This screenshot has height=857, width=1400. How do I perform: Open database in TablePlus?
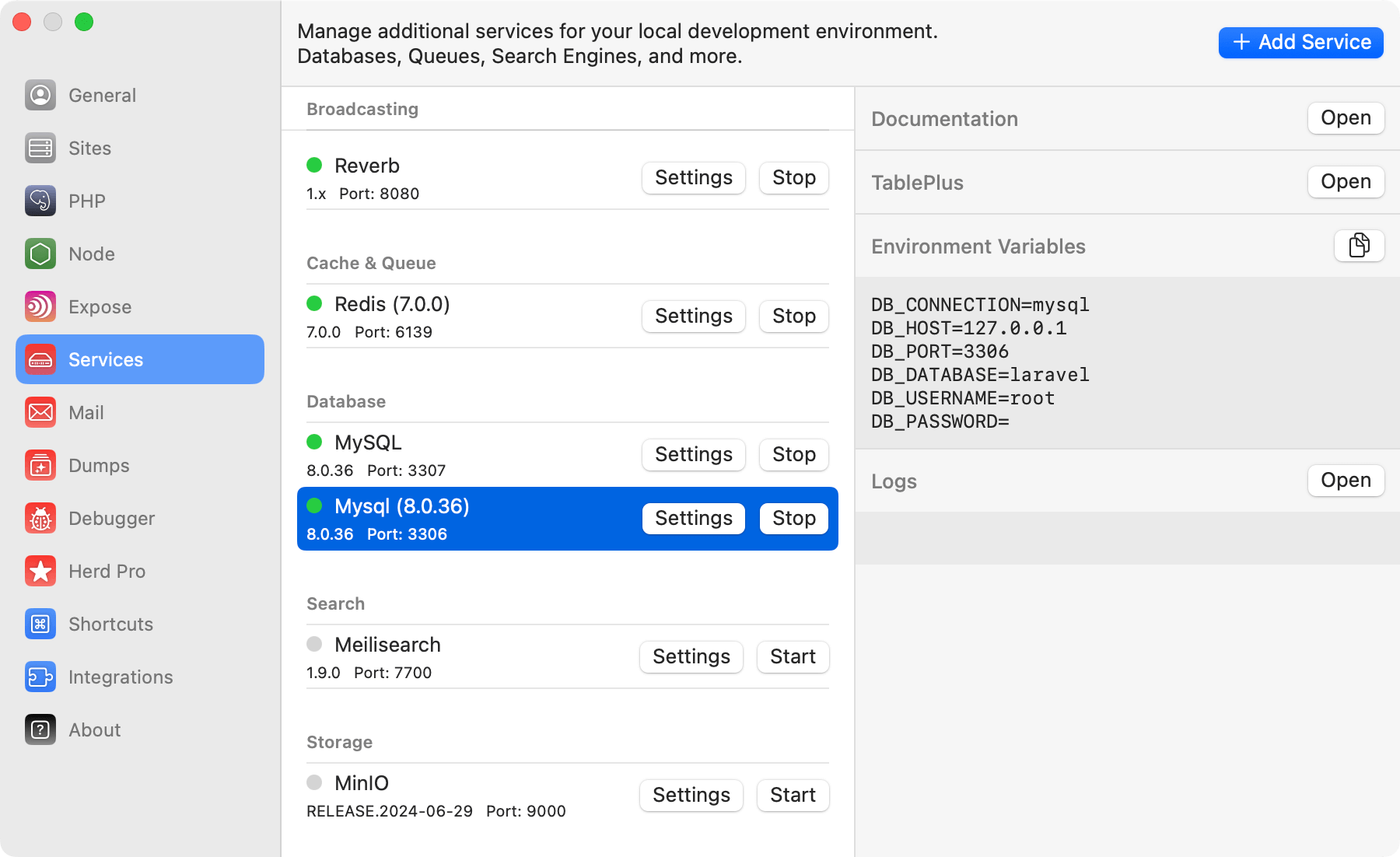[1346, 182]
